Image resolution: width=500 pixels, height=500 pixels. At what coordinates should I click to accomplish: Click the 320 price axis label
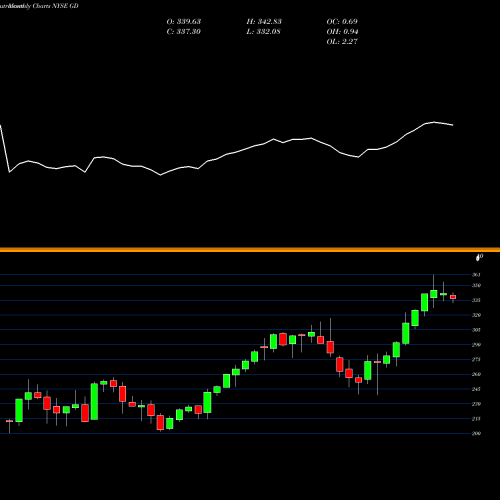pos(476,315)
